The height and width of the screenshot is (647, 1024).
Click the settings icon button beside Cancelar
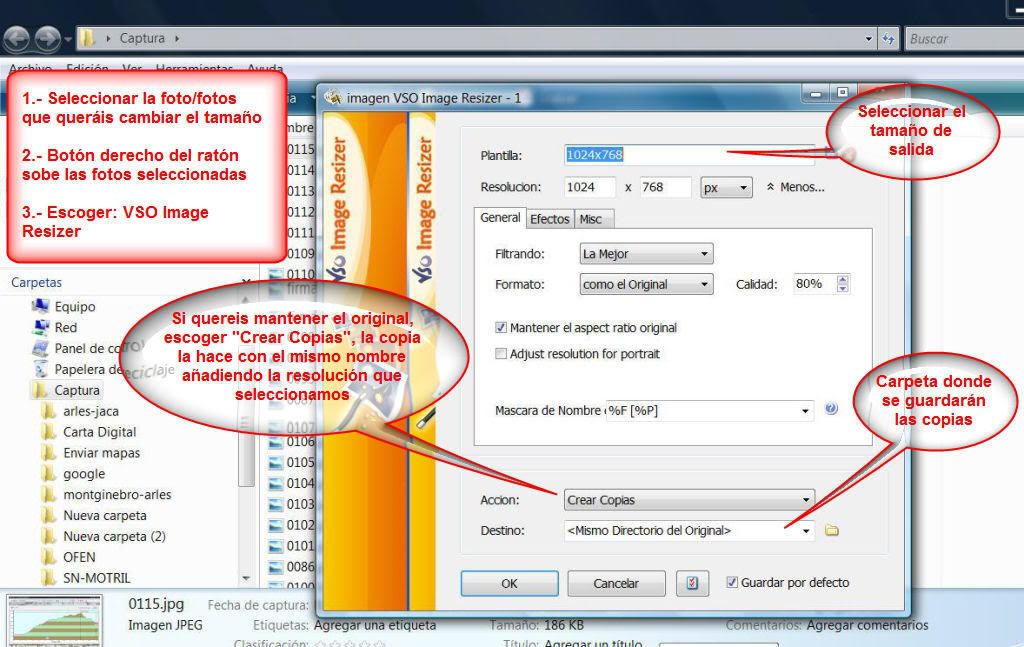click(692, 584)
